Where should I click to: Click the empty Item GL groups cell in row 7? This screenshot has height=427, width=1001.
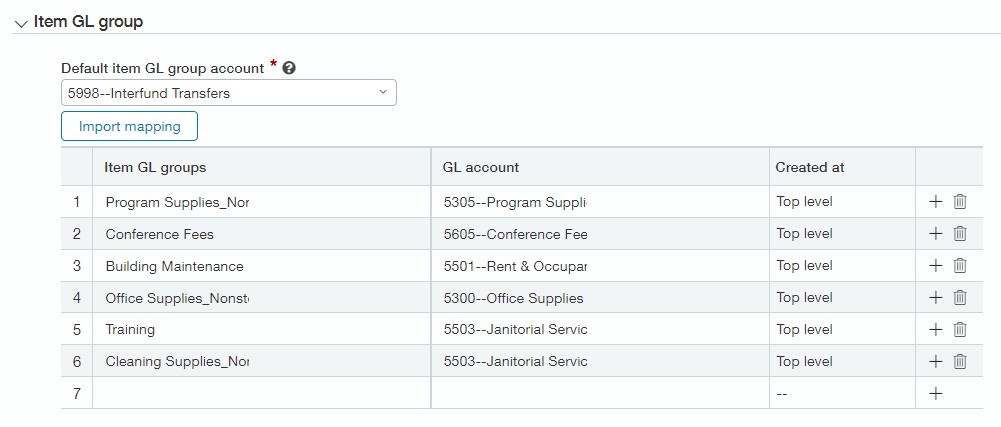[260, 393]
